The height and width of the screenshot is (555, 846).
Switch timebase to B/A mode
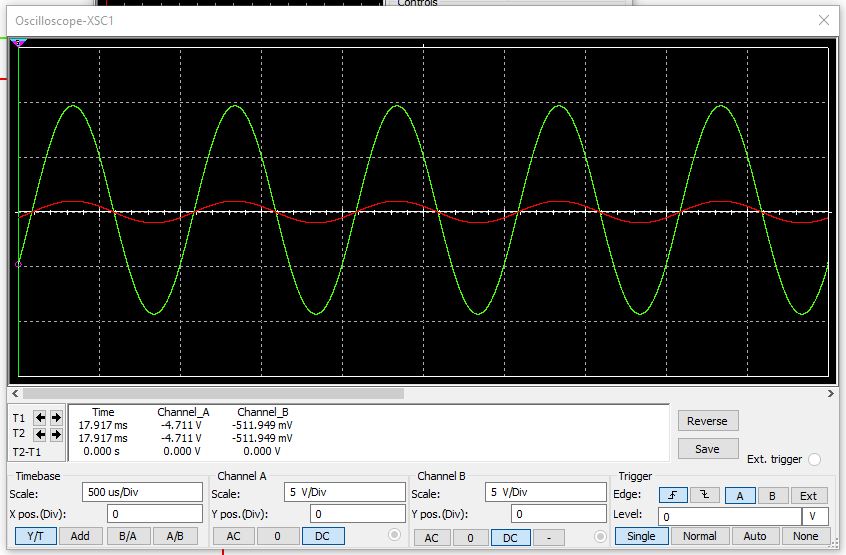click(128, 536)
